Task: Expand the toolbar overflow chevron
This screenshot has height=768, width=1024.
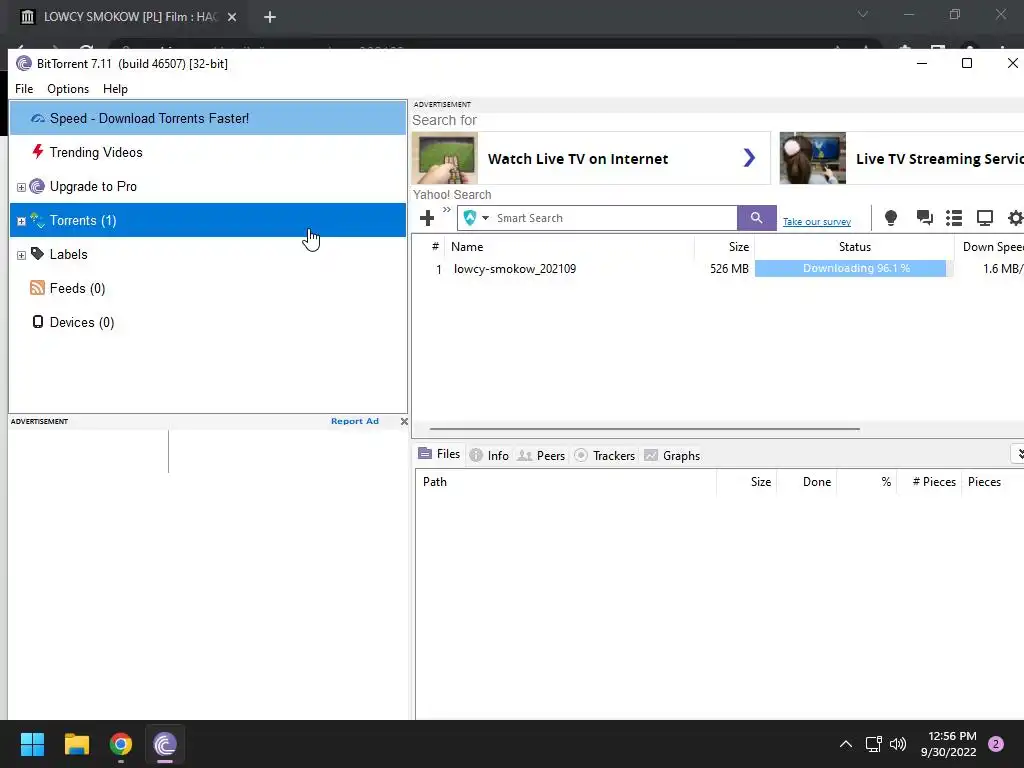Action: 447,210
